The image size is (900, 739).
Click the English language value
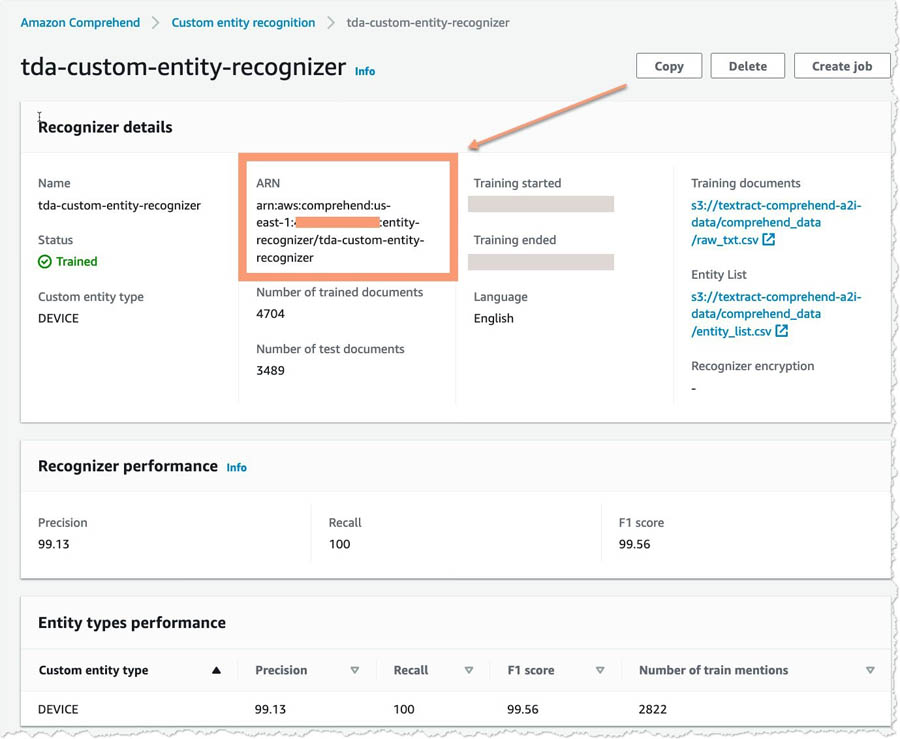pyautogui.click(x=494, y=318)
